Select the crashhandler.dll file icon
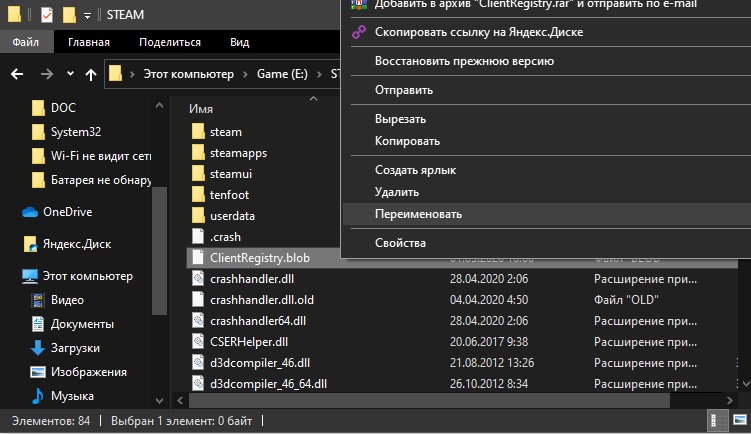 click(198, 279)
